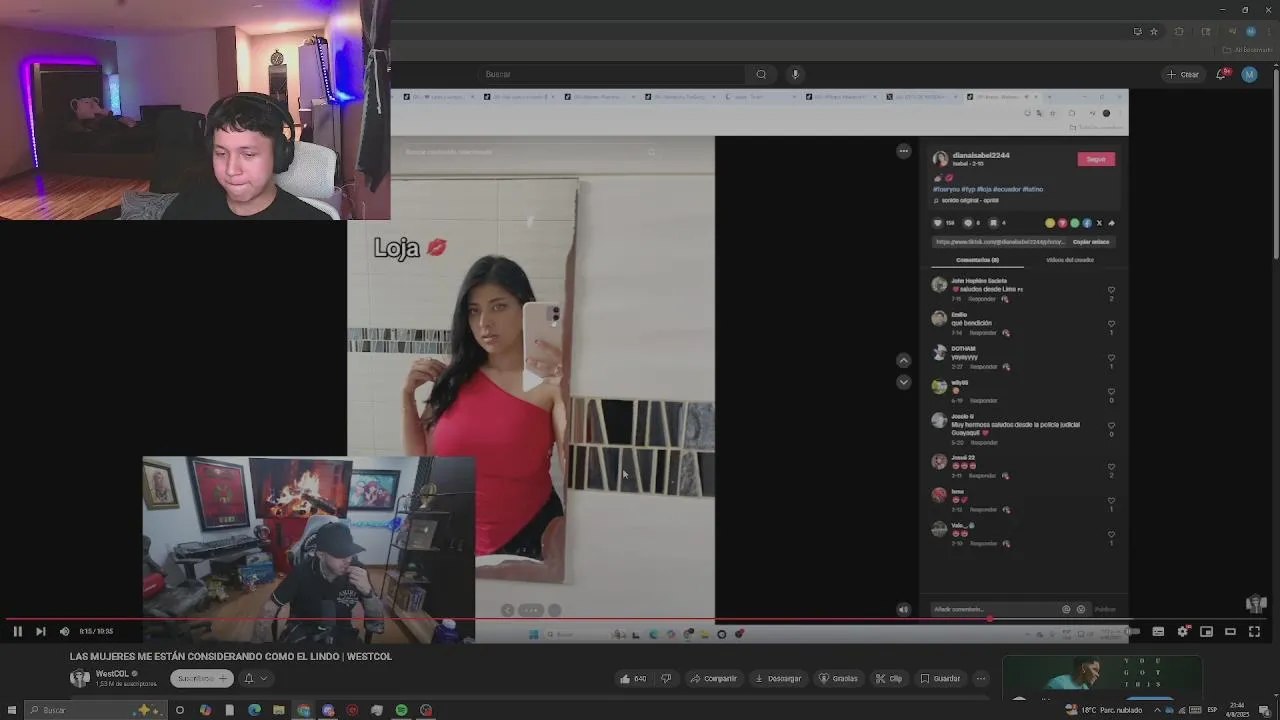Open share arrow for more options
The image size is (1280, 720).
click(1111, 223)
